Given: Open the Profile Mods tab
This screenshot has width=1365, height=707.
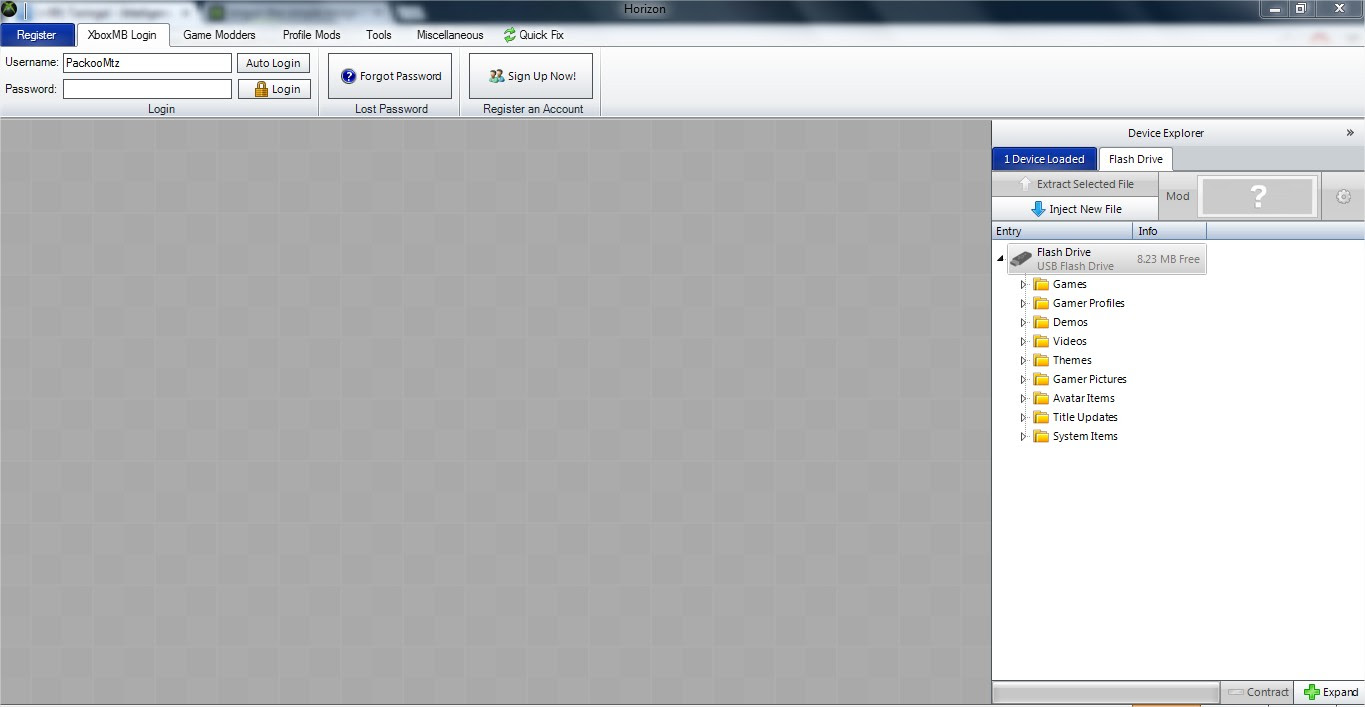Looking at the screenshot, I should click(x=311, y=35).
